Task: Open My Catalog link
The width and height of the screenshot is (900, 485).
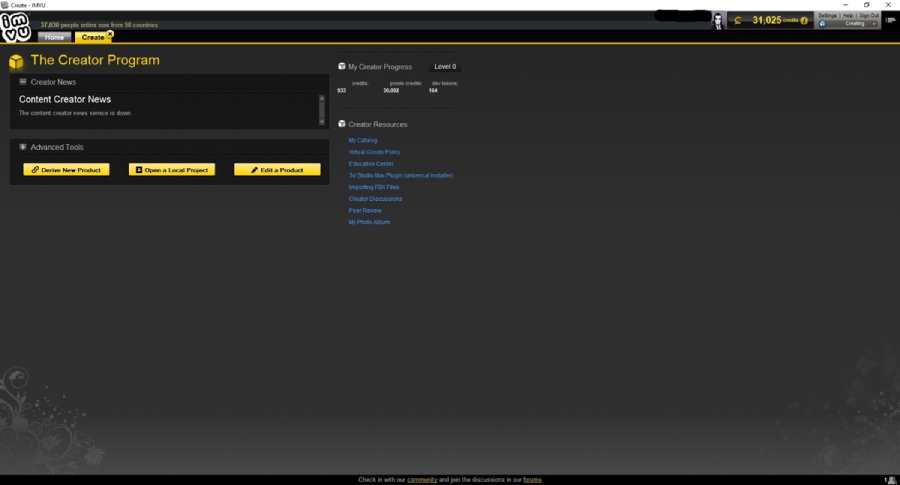Action: coord(363,140)
